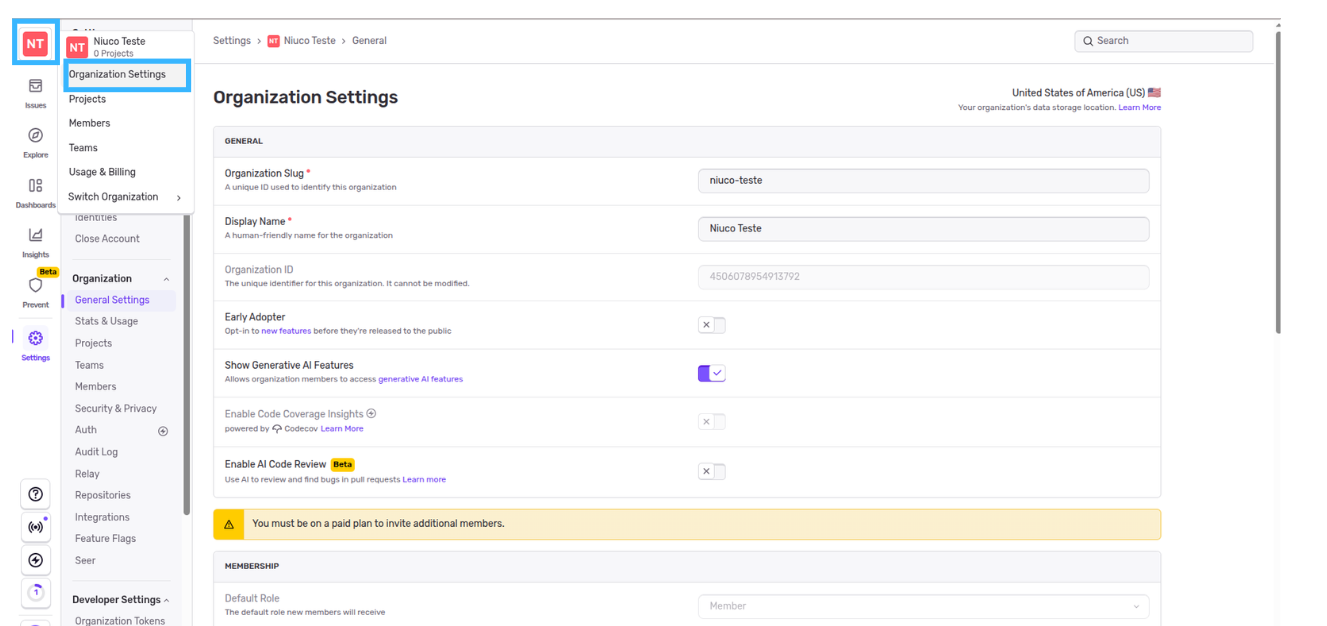The height and width of the screenshot is (626, 1327).
Task: Click the Display Name input field
Action: (x=923, y=229)
